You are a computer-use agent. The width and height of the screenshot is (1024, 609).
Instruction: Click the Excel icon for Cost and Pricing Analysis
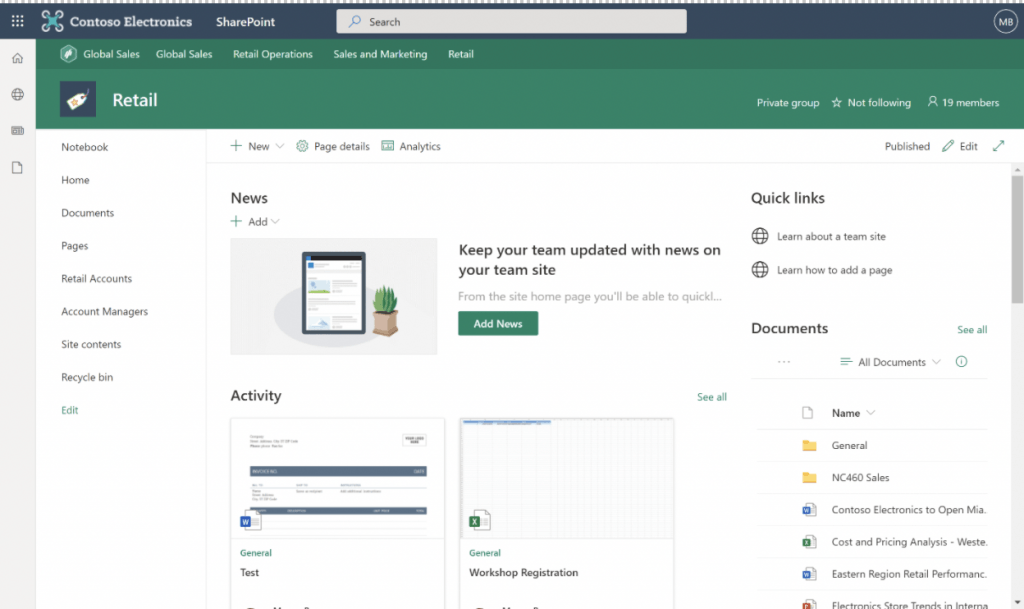(x=809, y=542)
